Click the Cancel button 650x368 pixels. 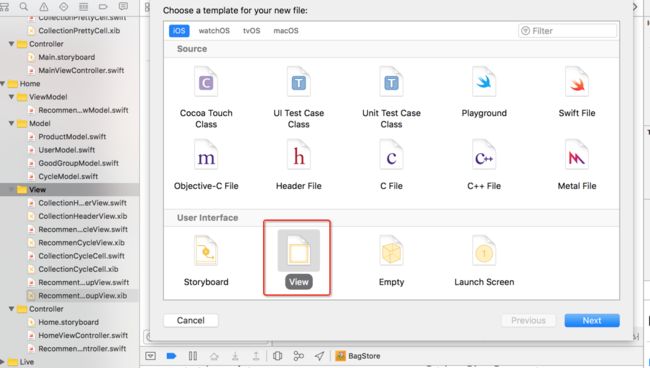point(191,320)
